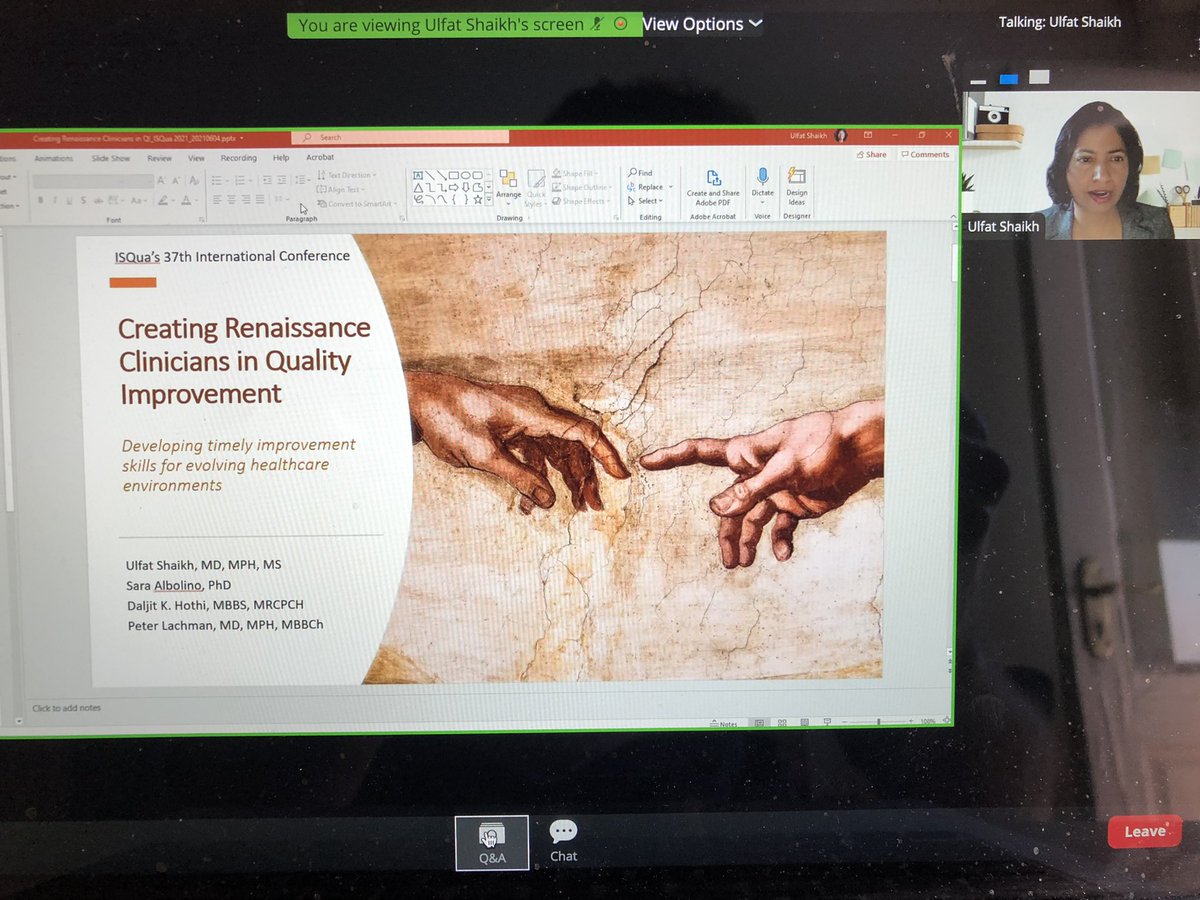1200x900 pixels.
Task: Decrease the list indent level
Action: click(x=267, y=180)
